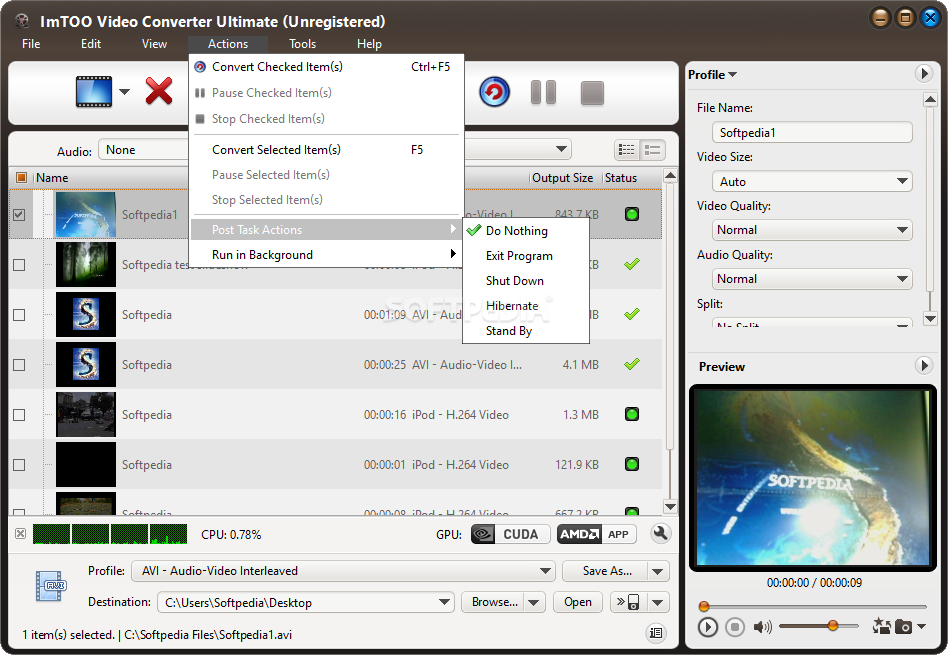Click the AMD APP GPU button
948x655 pixels.
pyautogui.click(x=596, y=534)
